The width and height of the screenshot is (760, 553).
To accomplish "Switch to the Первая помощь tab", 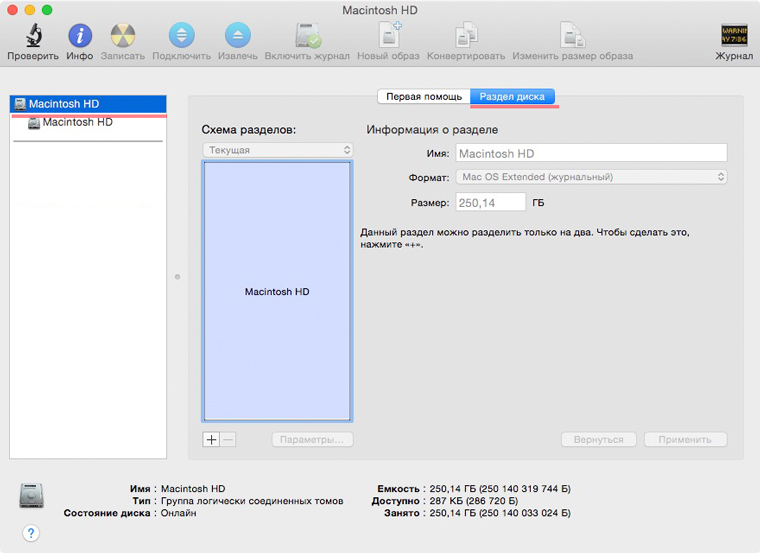I will click(424, 96).
